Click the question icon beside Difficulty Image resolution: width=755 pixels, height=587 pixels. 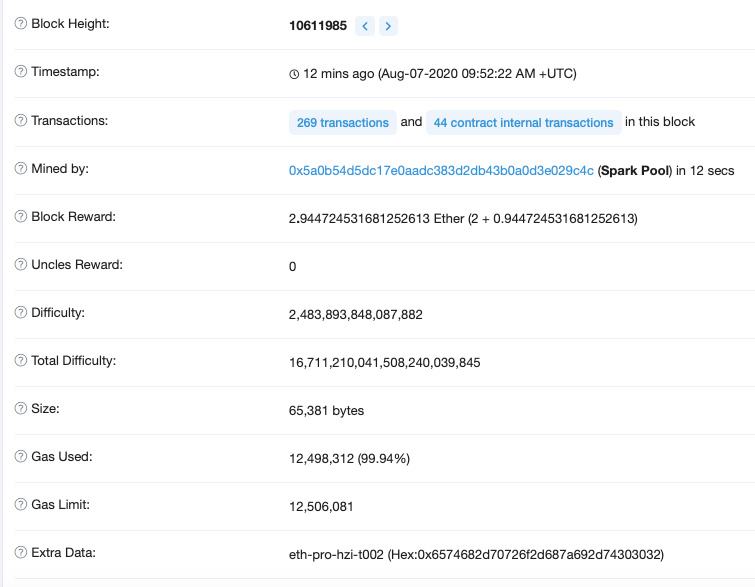coord(21,313)
